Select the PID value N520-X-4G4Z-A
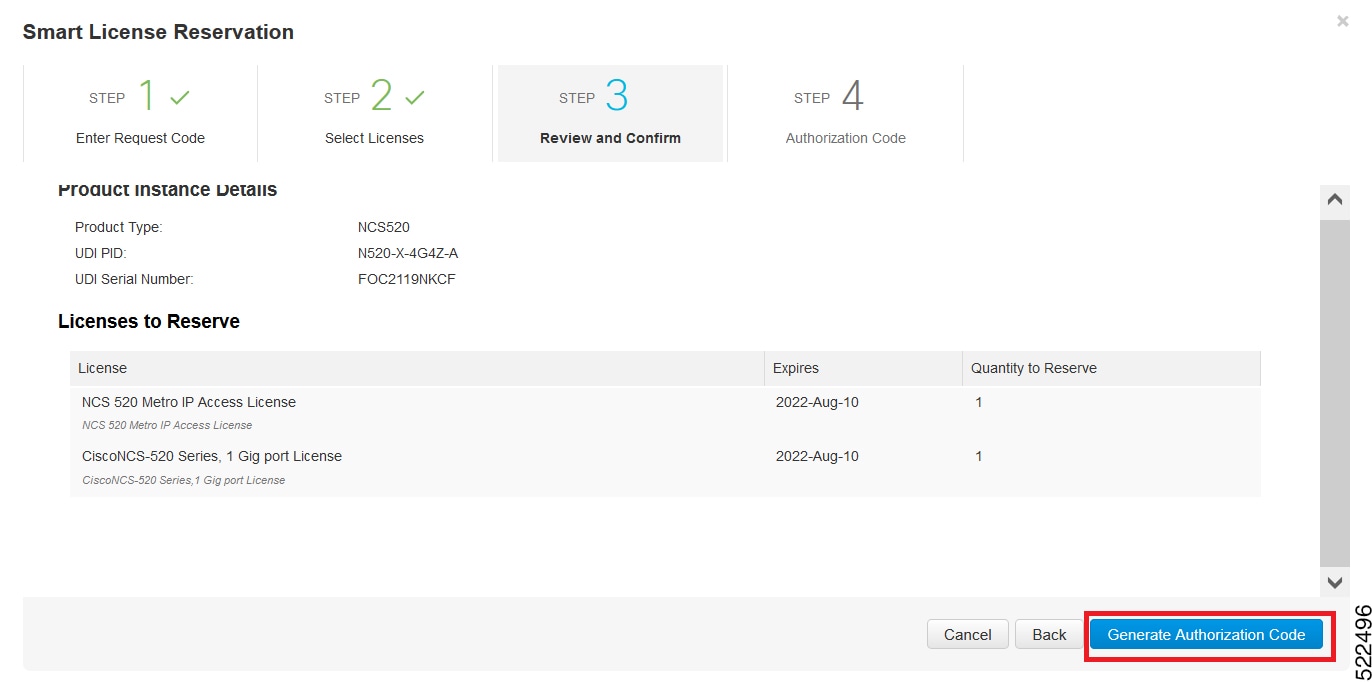1372x682 pixels. (408, 253)
